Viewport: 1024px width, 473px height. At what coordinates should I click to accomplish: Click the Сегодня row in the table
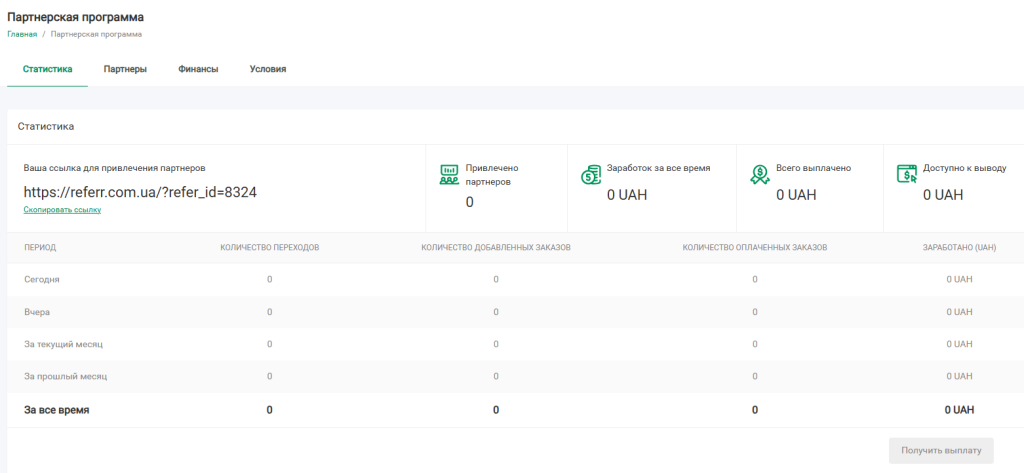coord(44,280)
